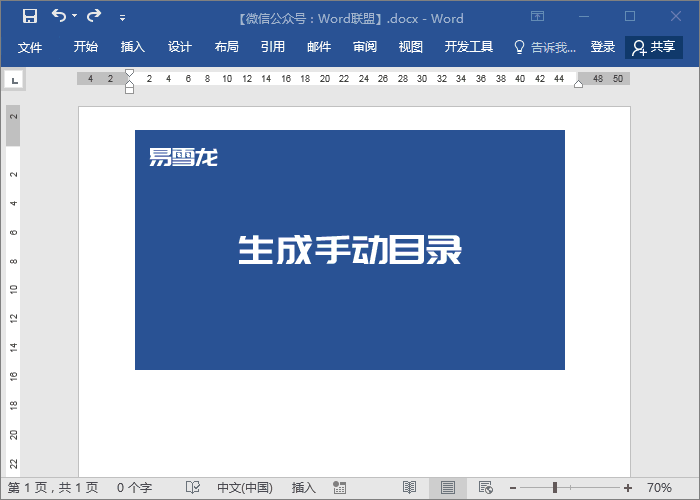Screen dimensions: 700x500
Task: Click the vertical ruler at mark 10
Action: coord(13,289)
